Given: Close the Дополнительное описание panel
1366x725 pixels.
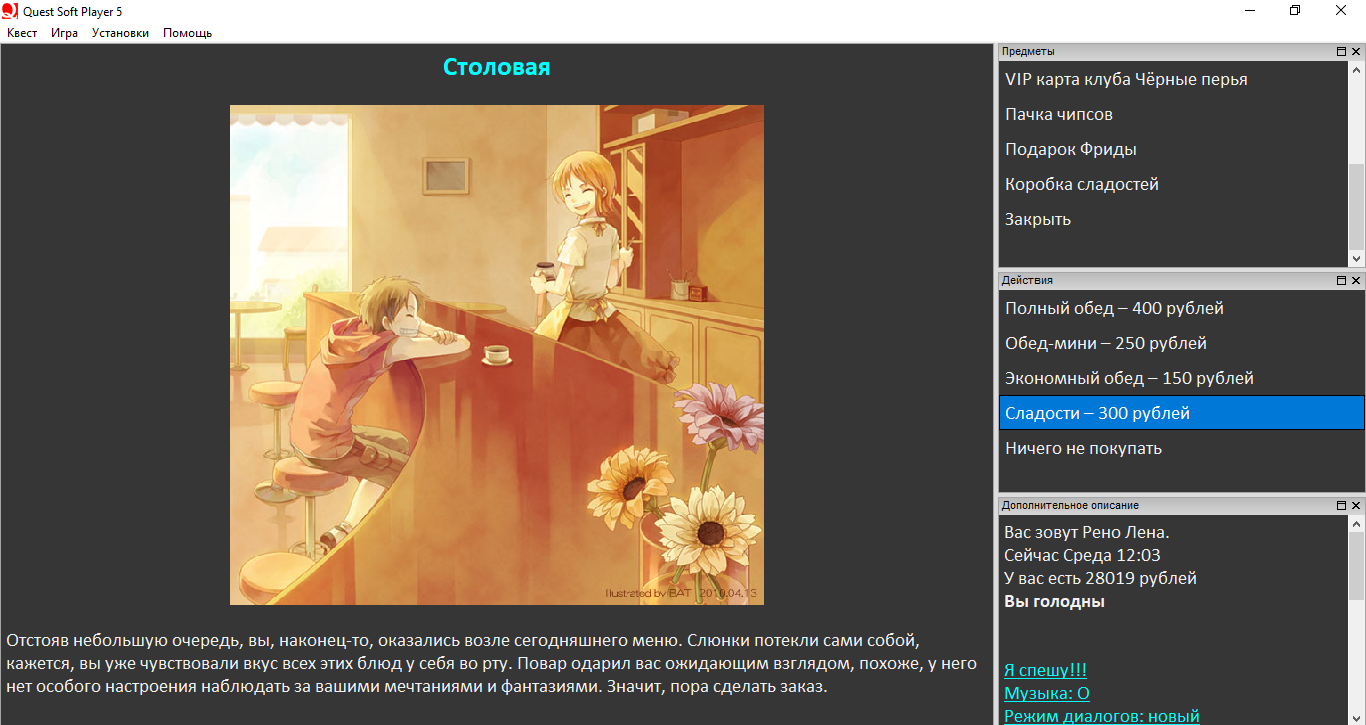Looking at the screenshot, I should [1356, 505].
